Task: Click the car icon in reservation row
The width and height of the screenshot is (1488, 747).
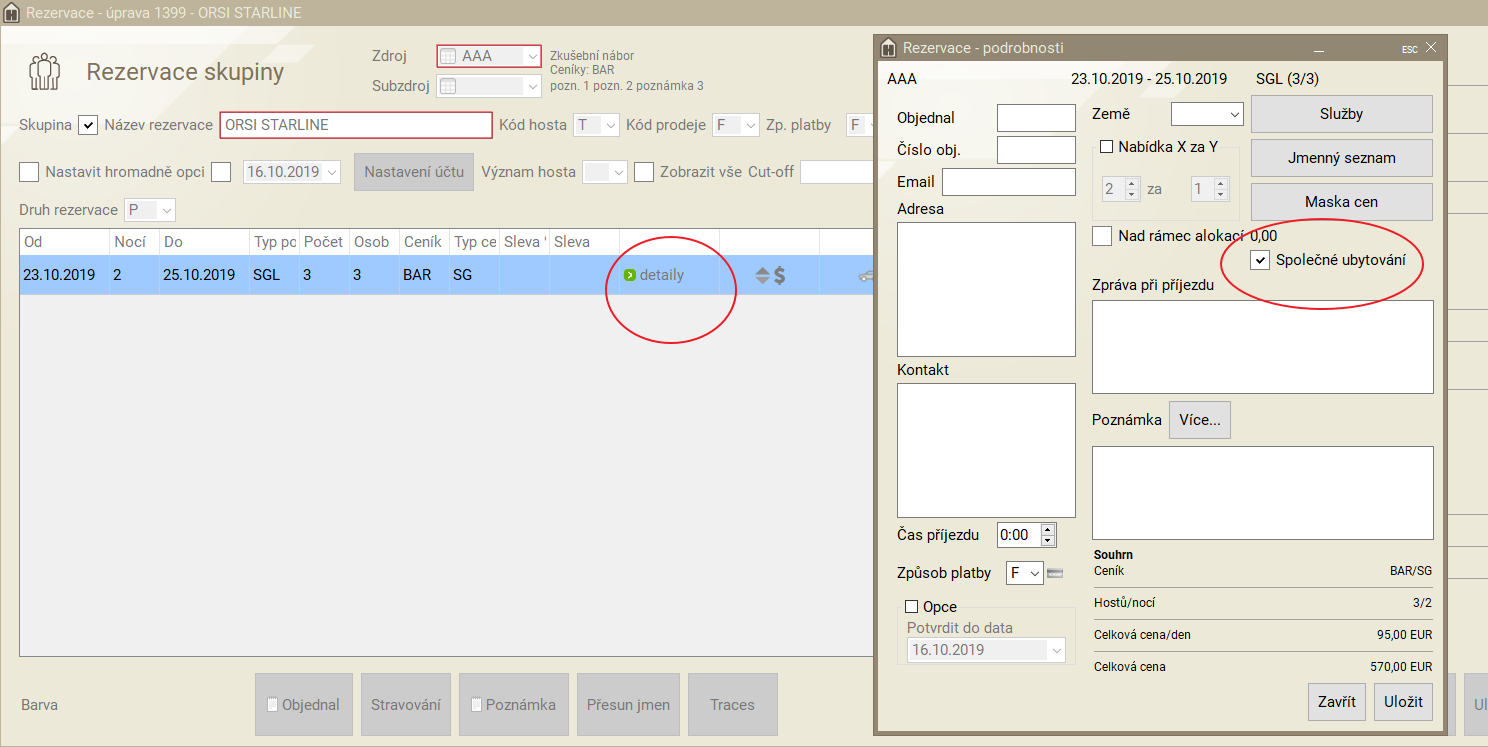Action: pos(865,275)
